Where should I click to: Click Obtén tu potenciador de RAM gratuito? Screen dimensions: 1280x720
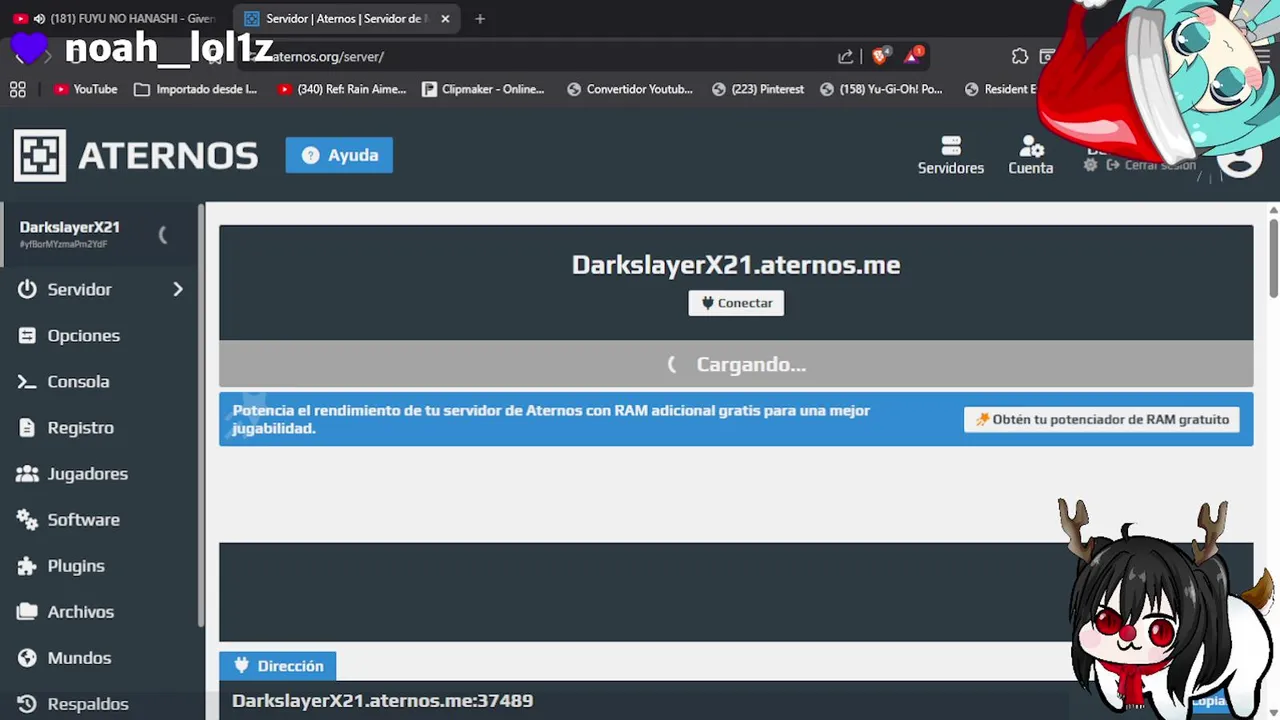point(1102,419)
